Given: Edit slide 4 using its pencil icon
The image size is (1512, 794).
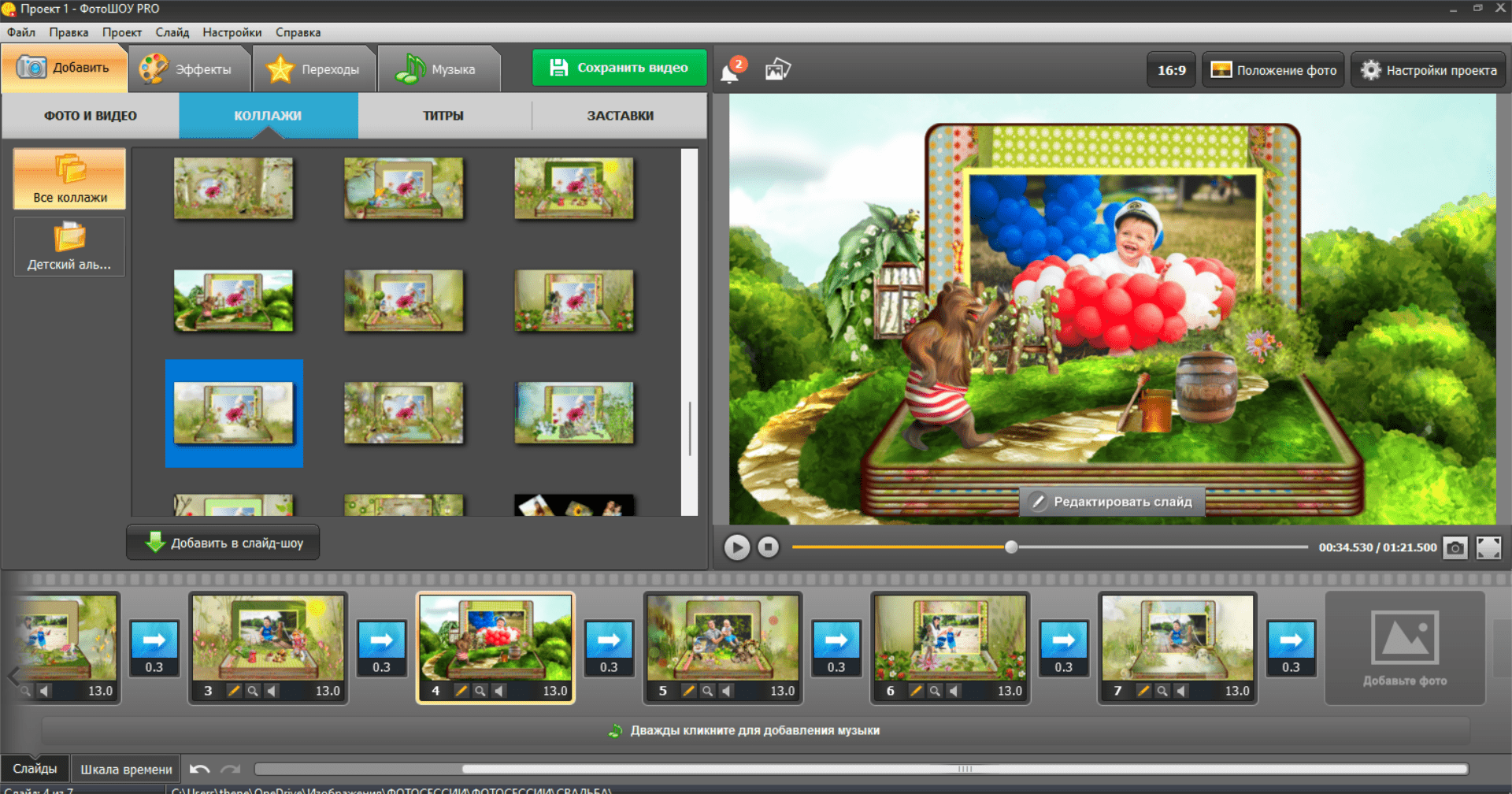Looking at the screenshot, I should click(461, 691).
